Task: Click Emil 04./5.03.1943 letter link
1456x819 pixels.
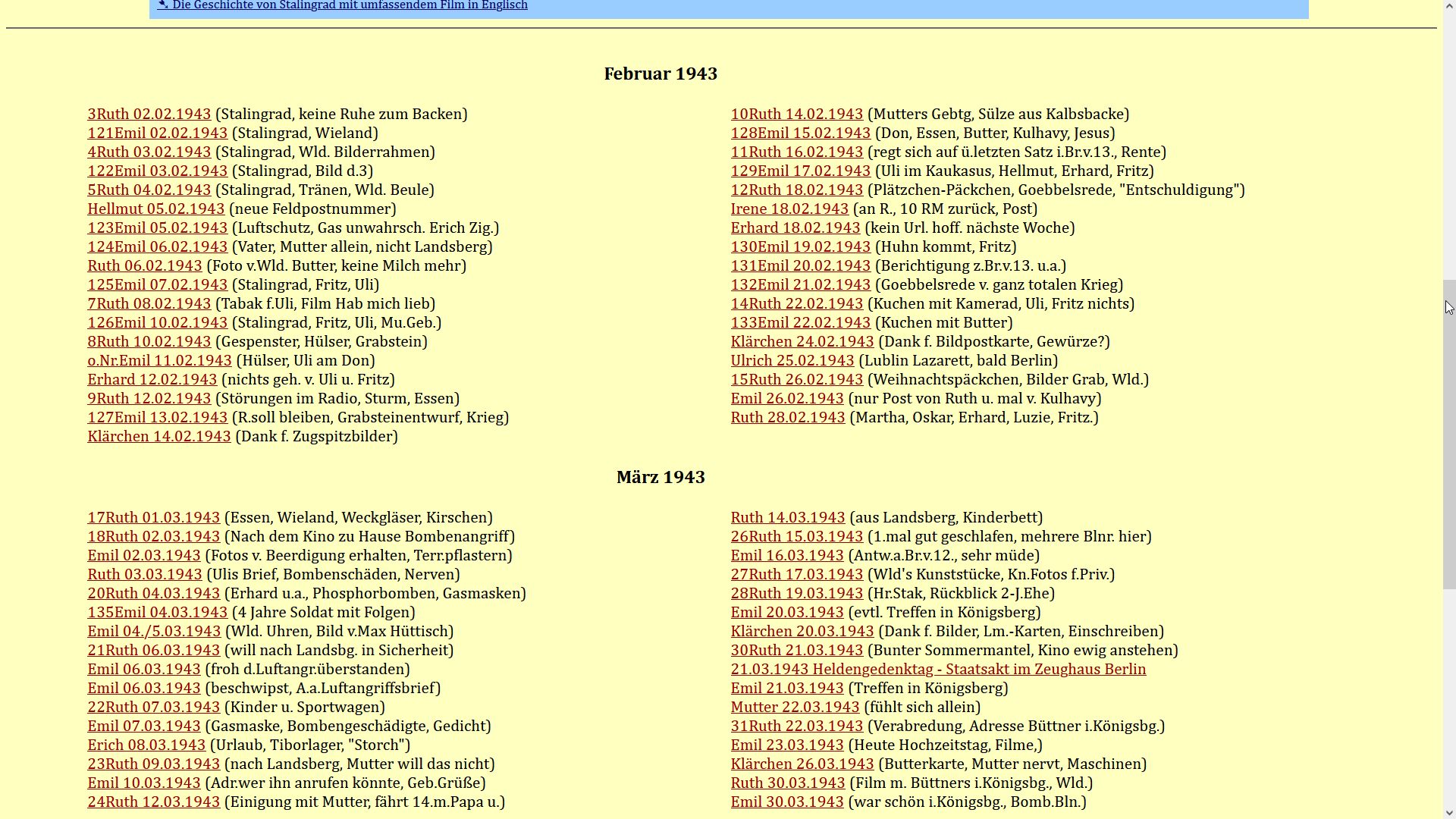Action: [x=154, y=631]
